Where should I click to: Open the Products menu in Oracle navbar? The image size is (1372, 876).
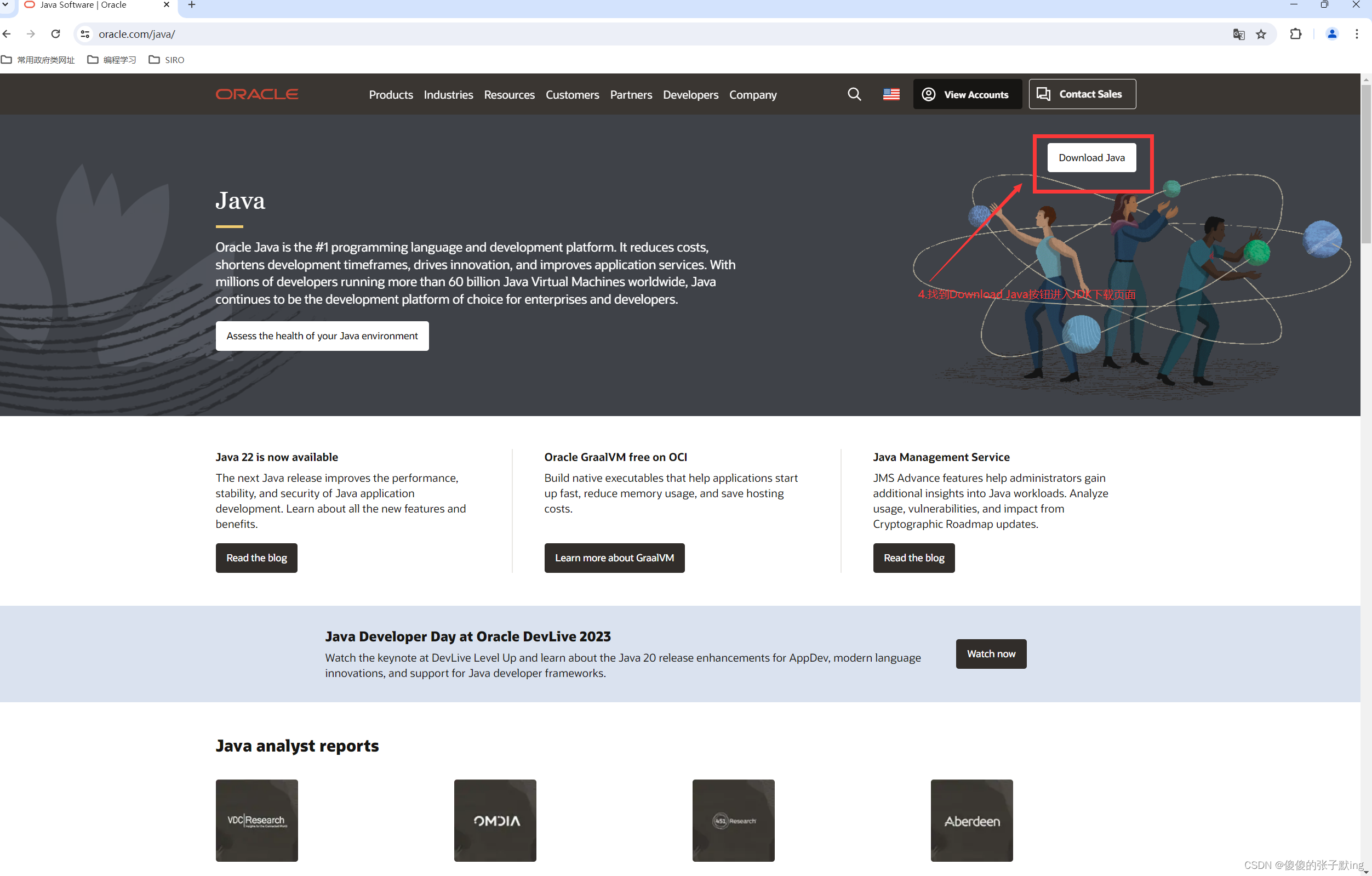click(x=390, y=95)
